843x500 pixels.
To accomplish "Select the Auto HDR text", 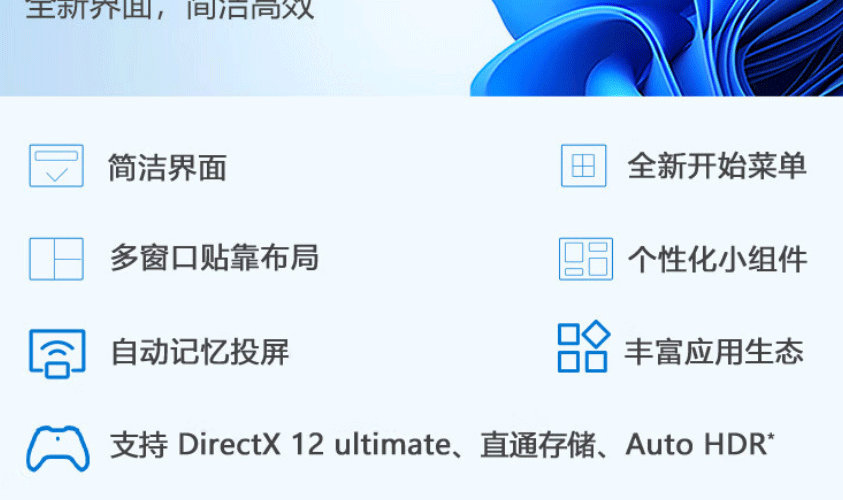I will coord(696,445).
